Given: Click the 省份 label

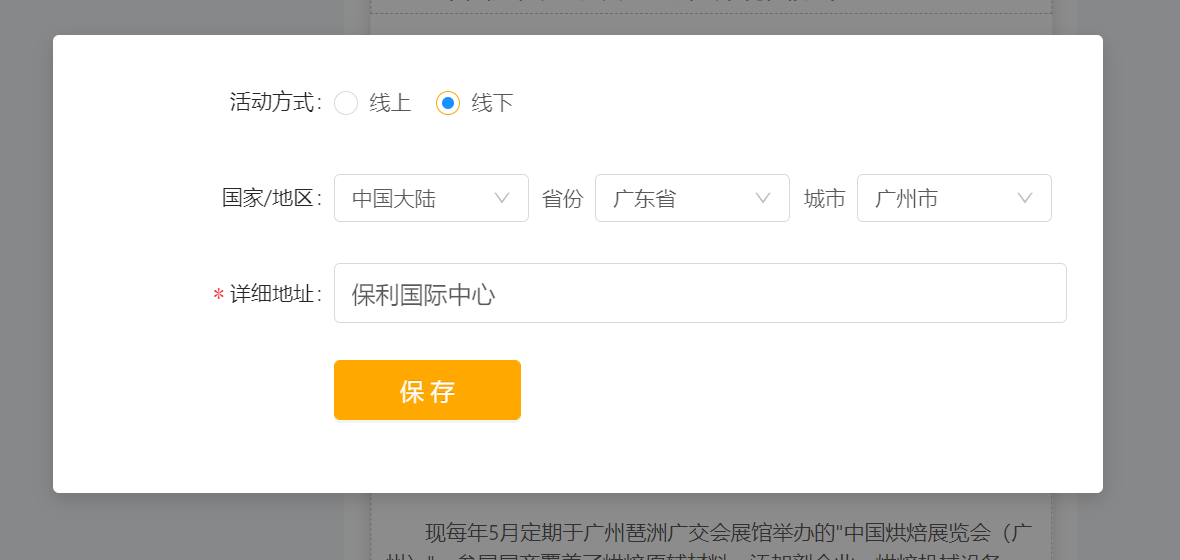Looking at the screenshot, I should click(562, 199).
